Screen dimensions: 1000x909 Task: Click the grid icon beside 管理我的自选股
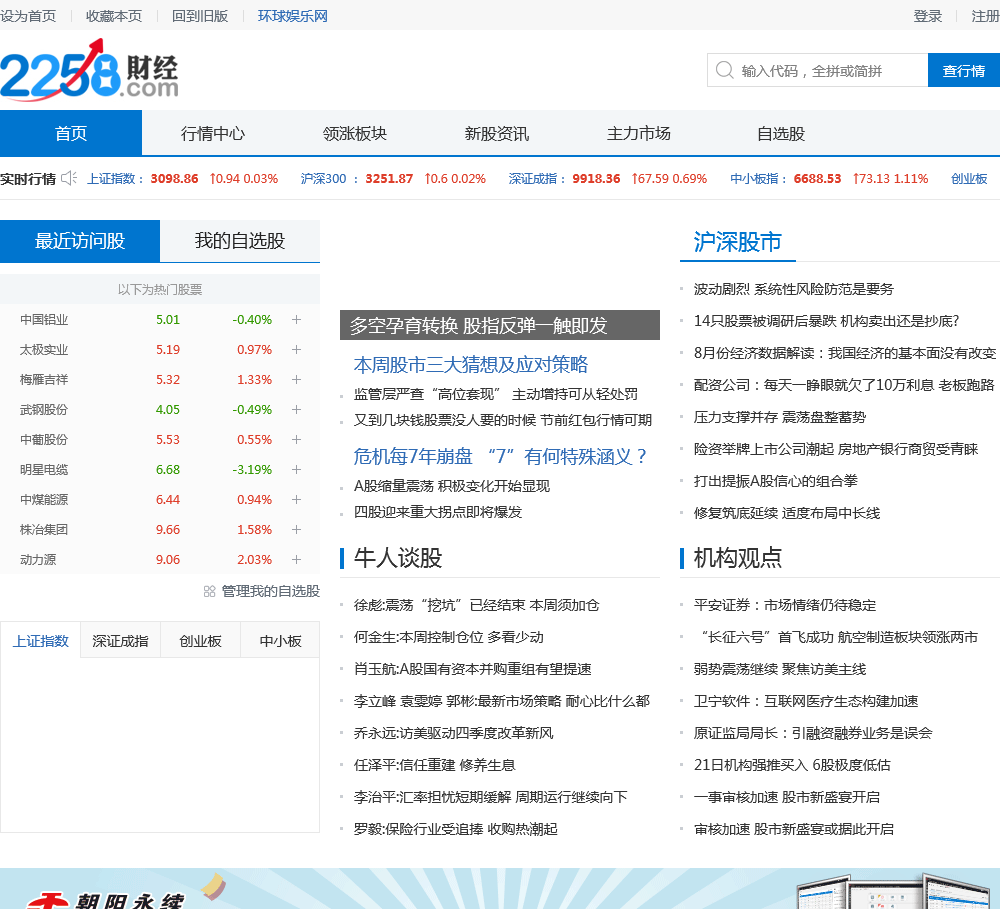(209, 591)
